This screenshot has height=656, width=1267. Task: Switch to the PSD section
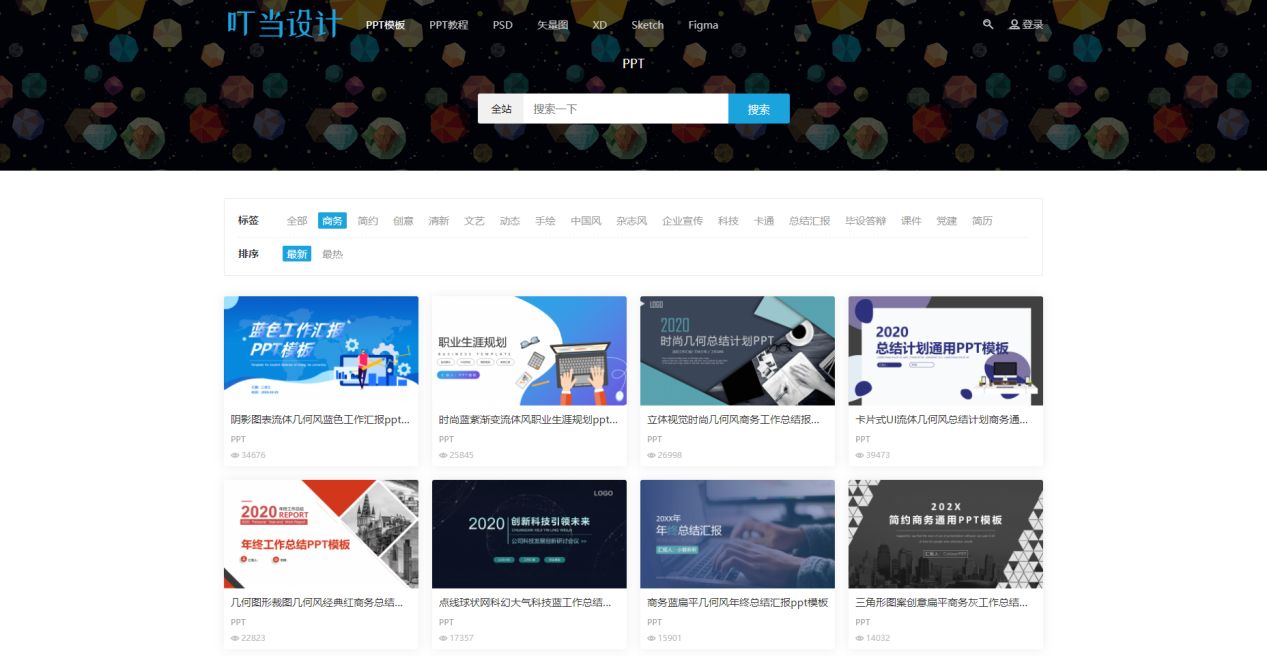pos(502,24)
